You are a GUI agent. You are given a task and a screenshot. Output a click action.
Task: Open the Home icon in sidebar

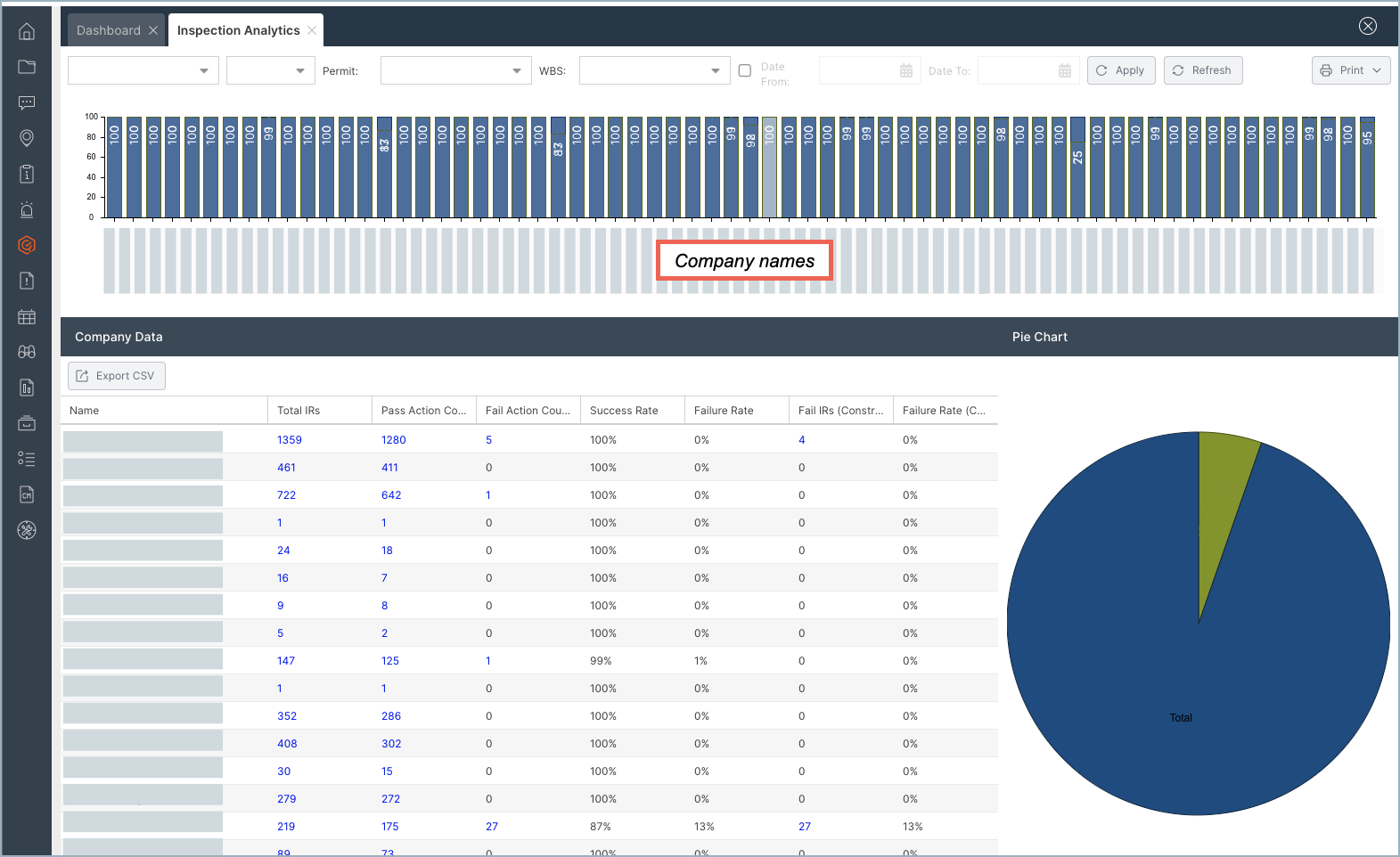(27, 32)
